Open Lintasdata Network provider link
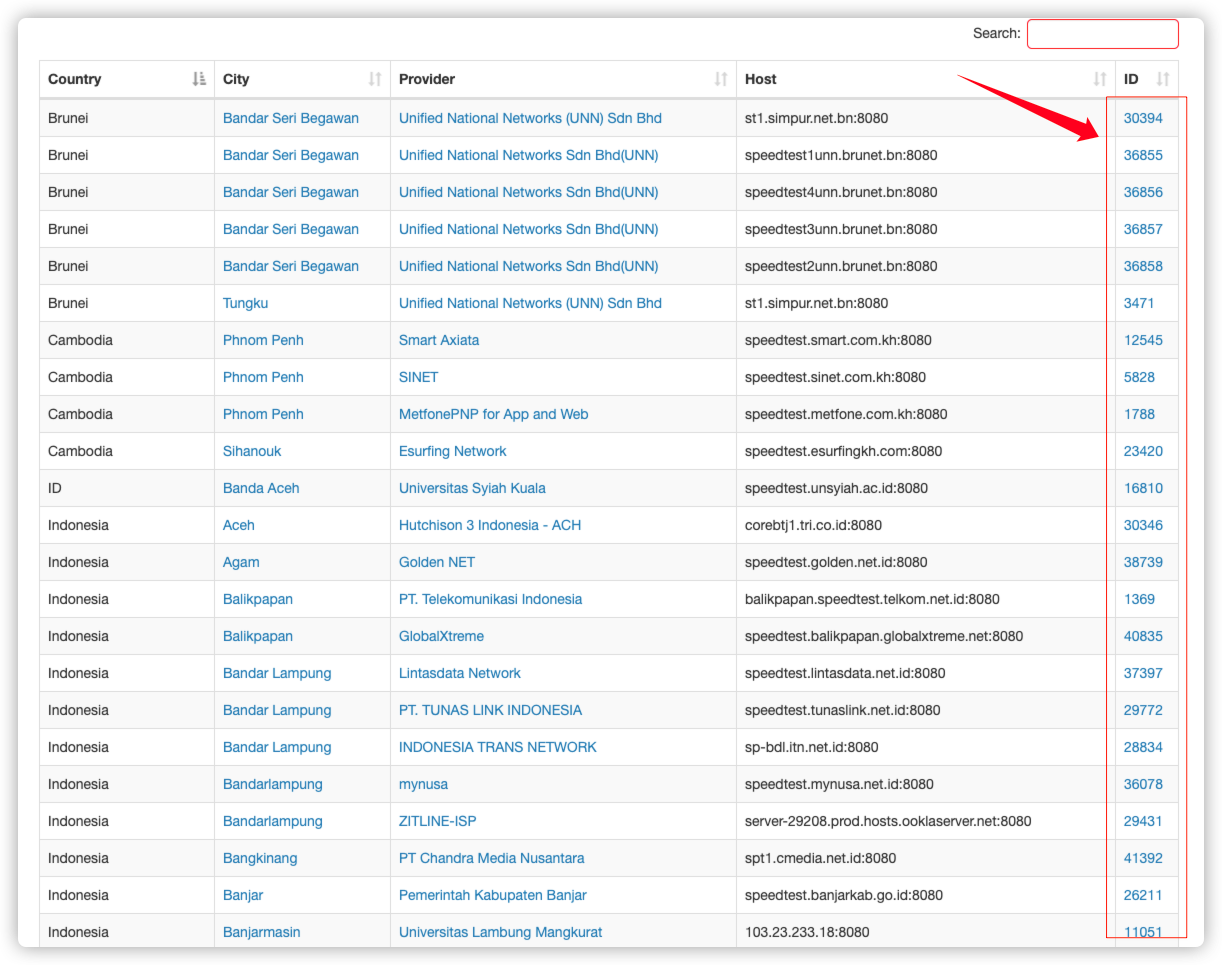Image resolution: width=1222 pixels, height=965 pixels. [460, 673]
